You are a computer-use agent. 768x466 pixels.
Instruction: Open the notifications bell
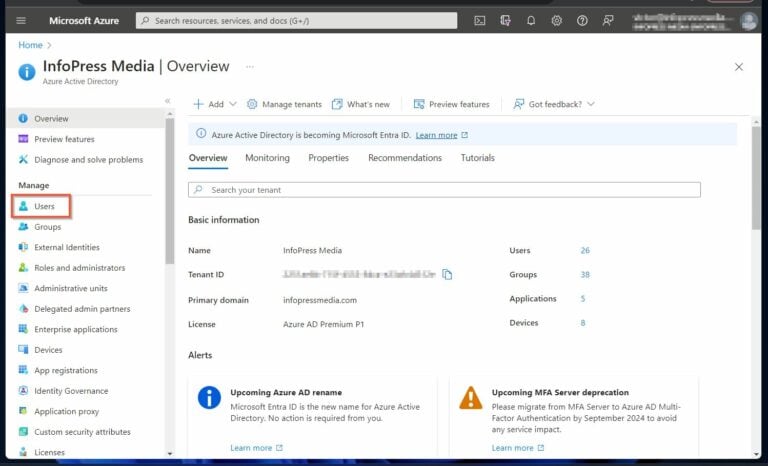tap(531, 21)
